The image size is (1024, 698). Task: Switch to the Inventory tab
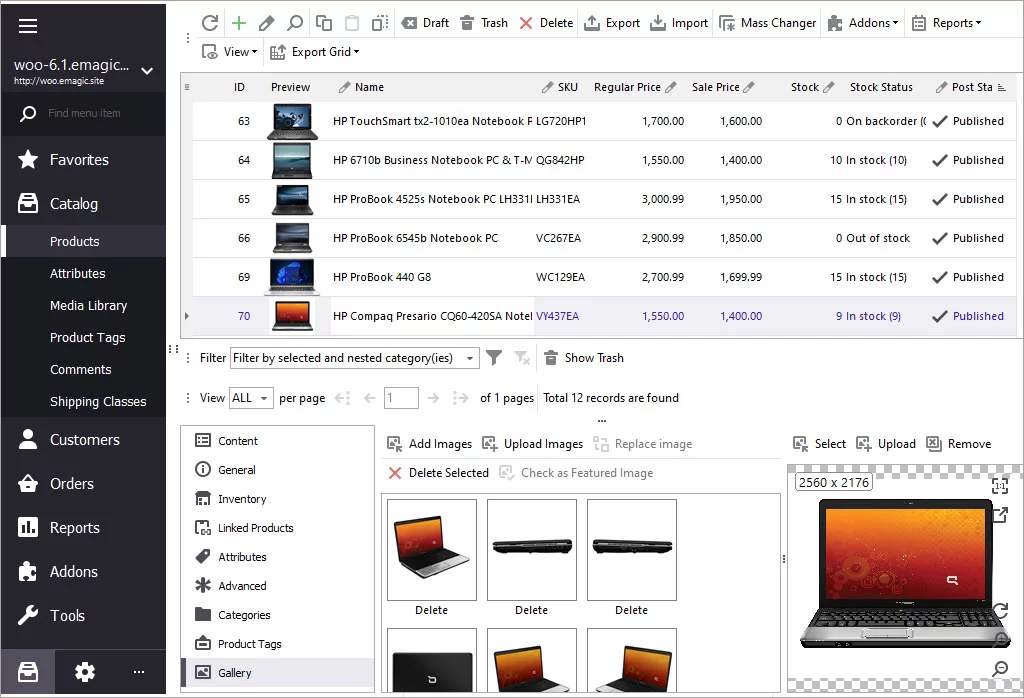tap(242, 499)
